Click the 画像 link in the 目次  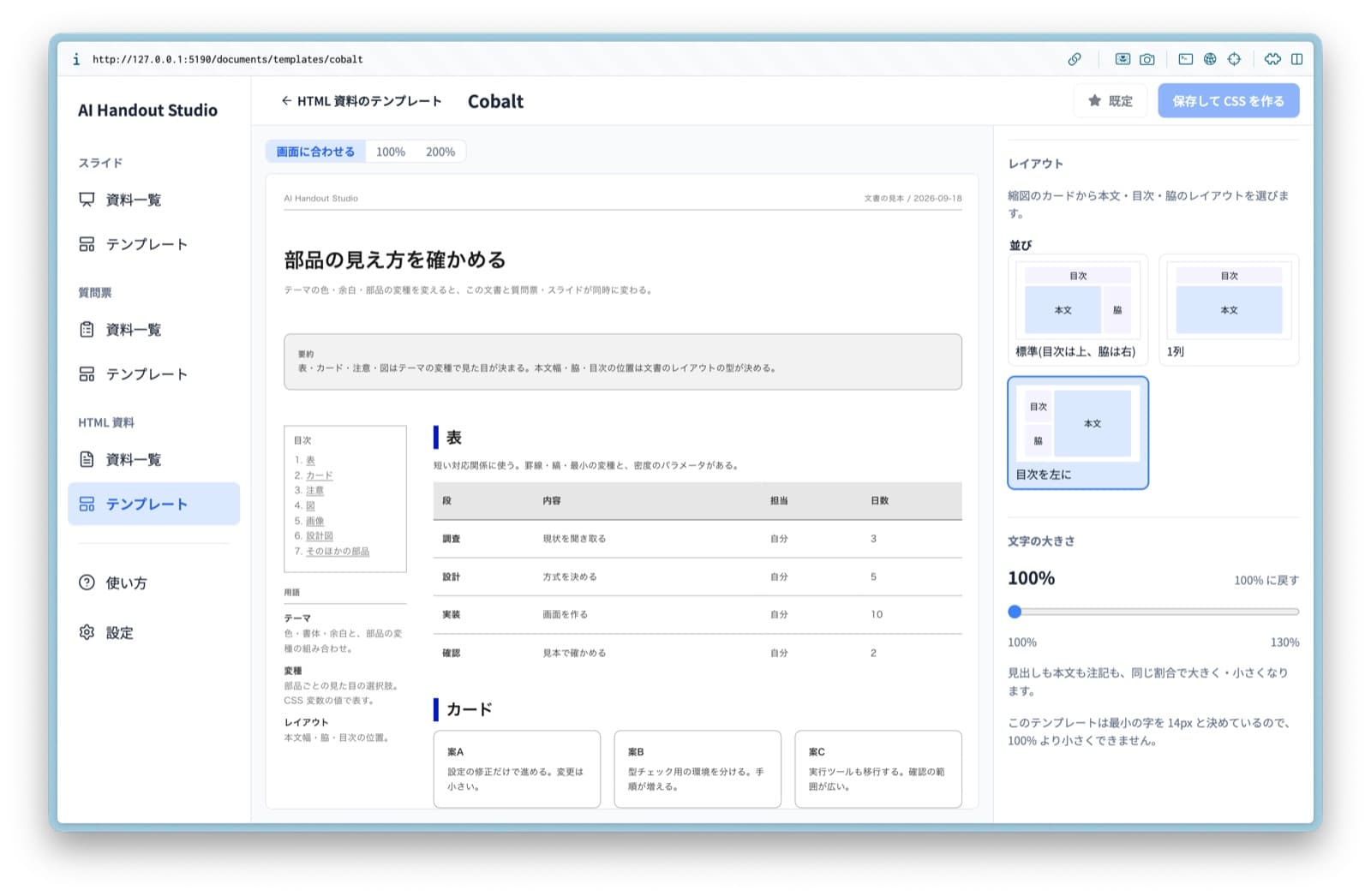(x=315, y=521)
